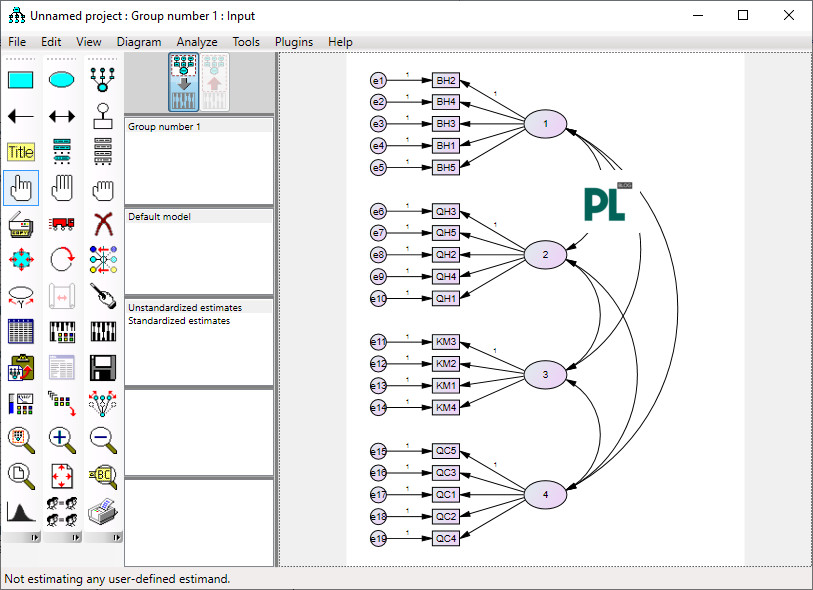Viewport: 813px width, 590px height.
Task: Select the Move objects truck tool
Action: point(61,223)
